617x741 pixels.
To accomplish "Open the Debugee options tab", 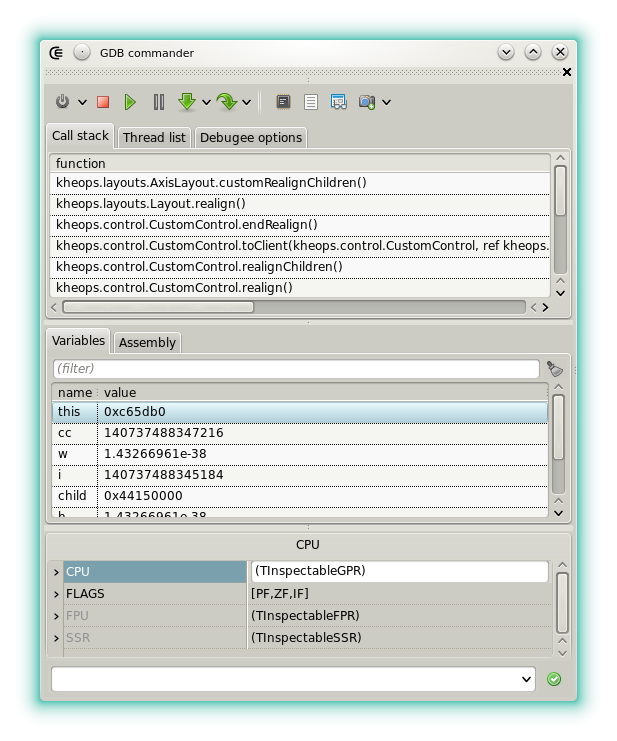I will (250, 138).
